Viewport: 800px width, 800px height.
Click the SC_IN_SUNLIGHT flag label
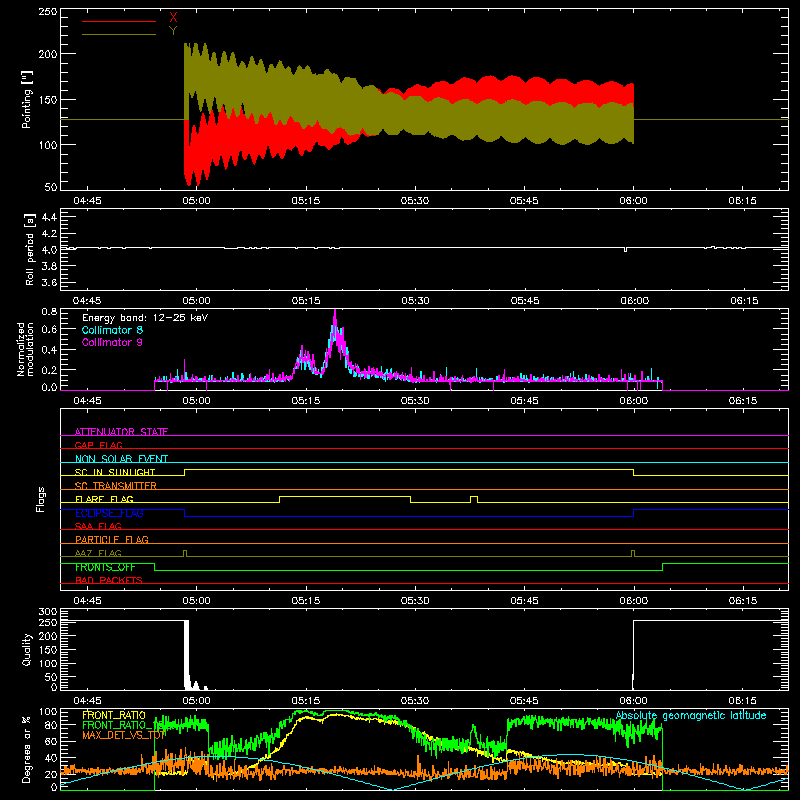tap(115, 472)
